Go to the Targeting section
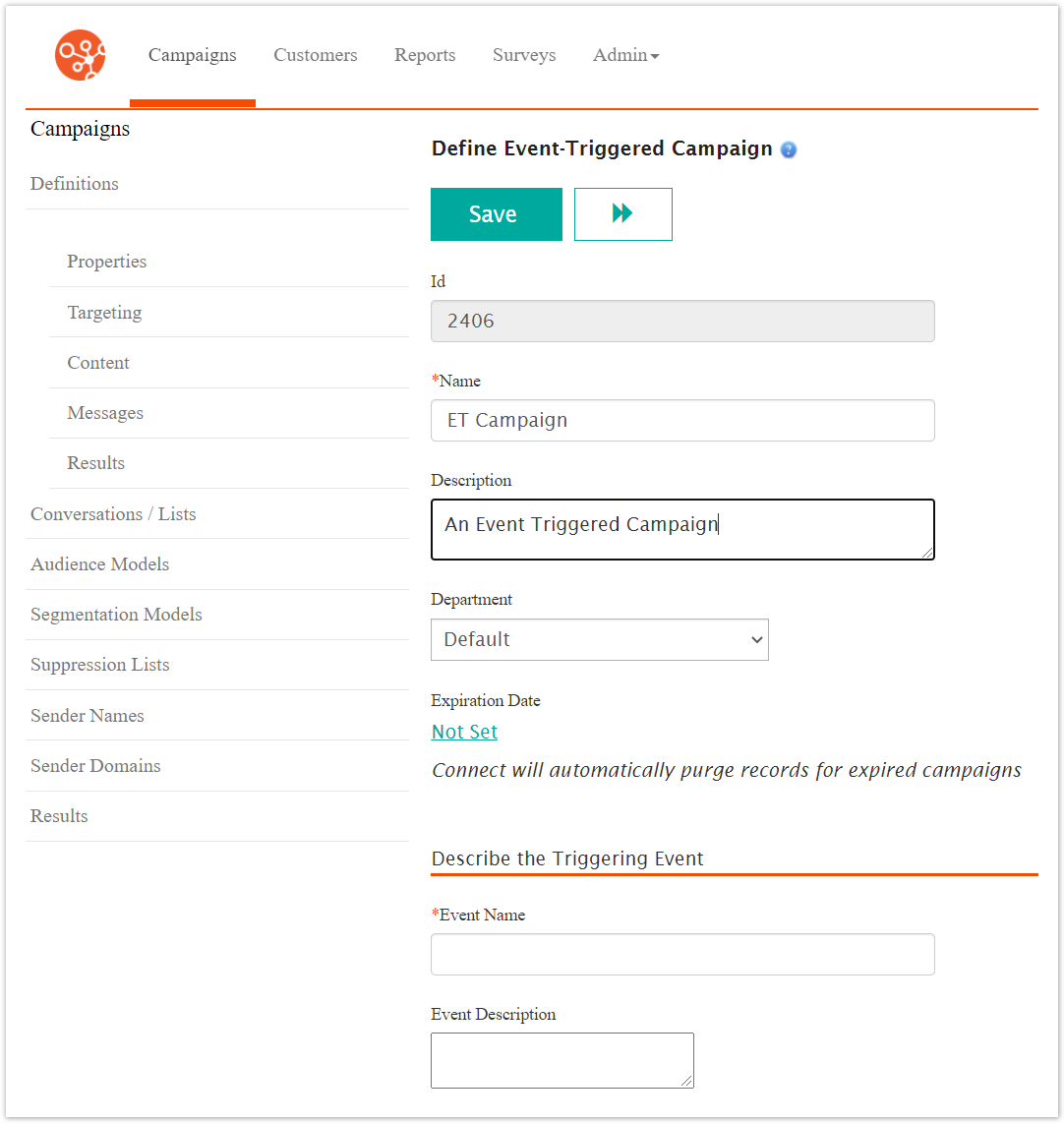1064x1123 pixels. click(x=104, y=313)
